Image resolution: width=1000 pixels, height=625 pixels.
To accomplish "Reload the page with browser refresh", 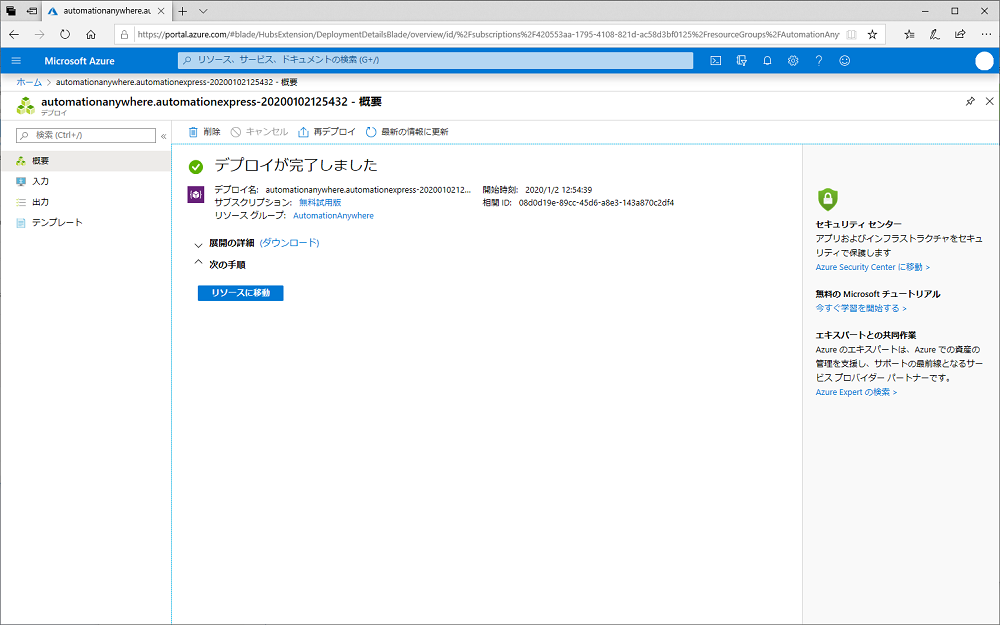I will tap(65, 34).
